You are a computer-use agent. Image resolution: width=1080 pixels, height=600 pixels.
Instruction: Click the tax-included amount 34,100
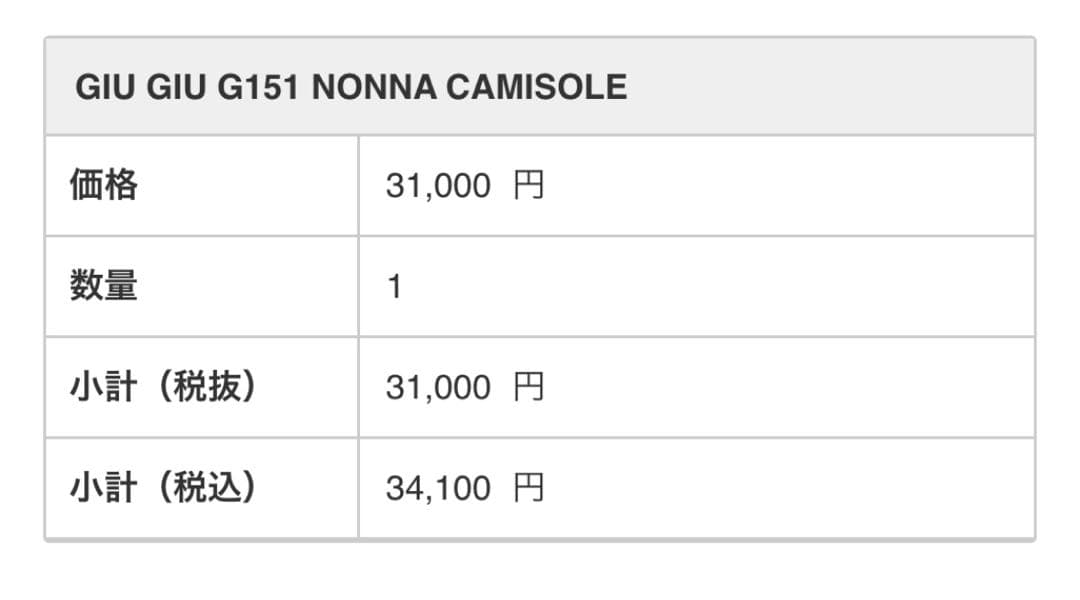(438, 489)
